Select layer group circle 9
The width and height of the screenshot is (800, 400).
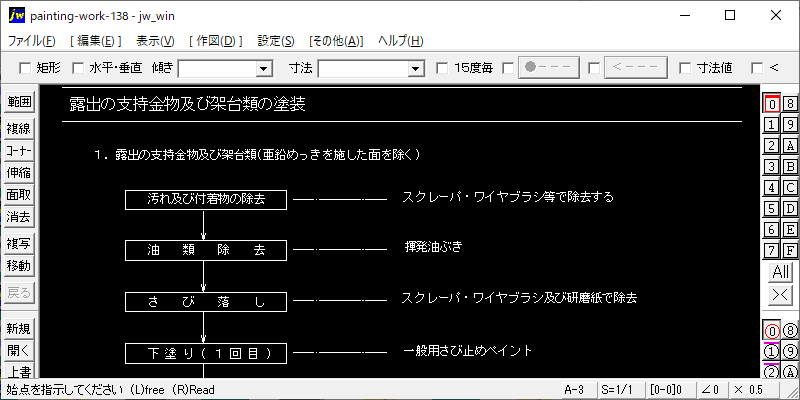tap(790, 352)
